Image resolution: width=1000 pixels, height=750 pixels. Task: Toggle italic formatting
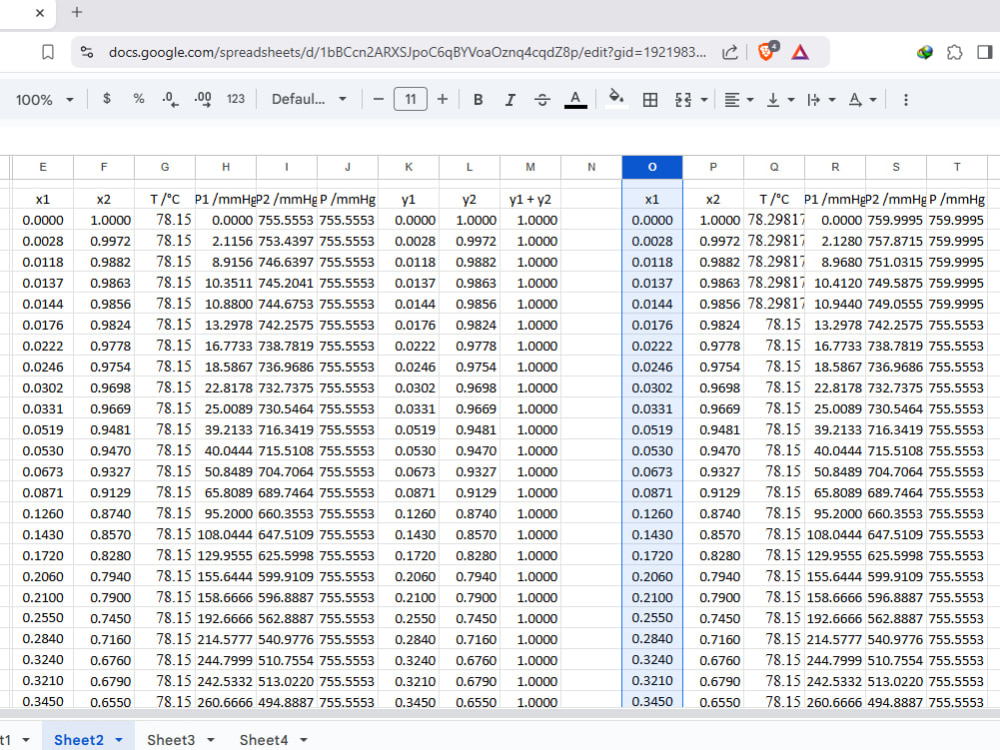510,99
